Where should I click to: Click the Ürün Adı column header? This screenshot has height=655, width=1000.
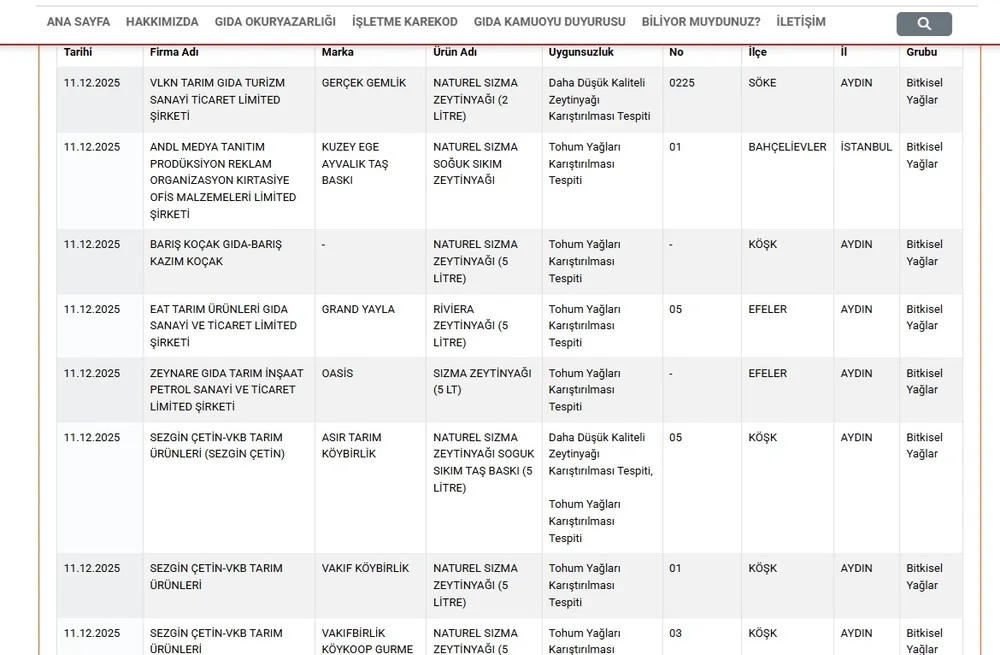455,52
